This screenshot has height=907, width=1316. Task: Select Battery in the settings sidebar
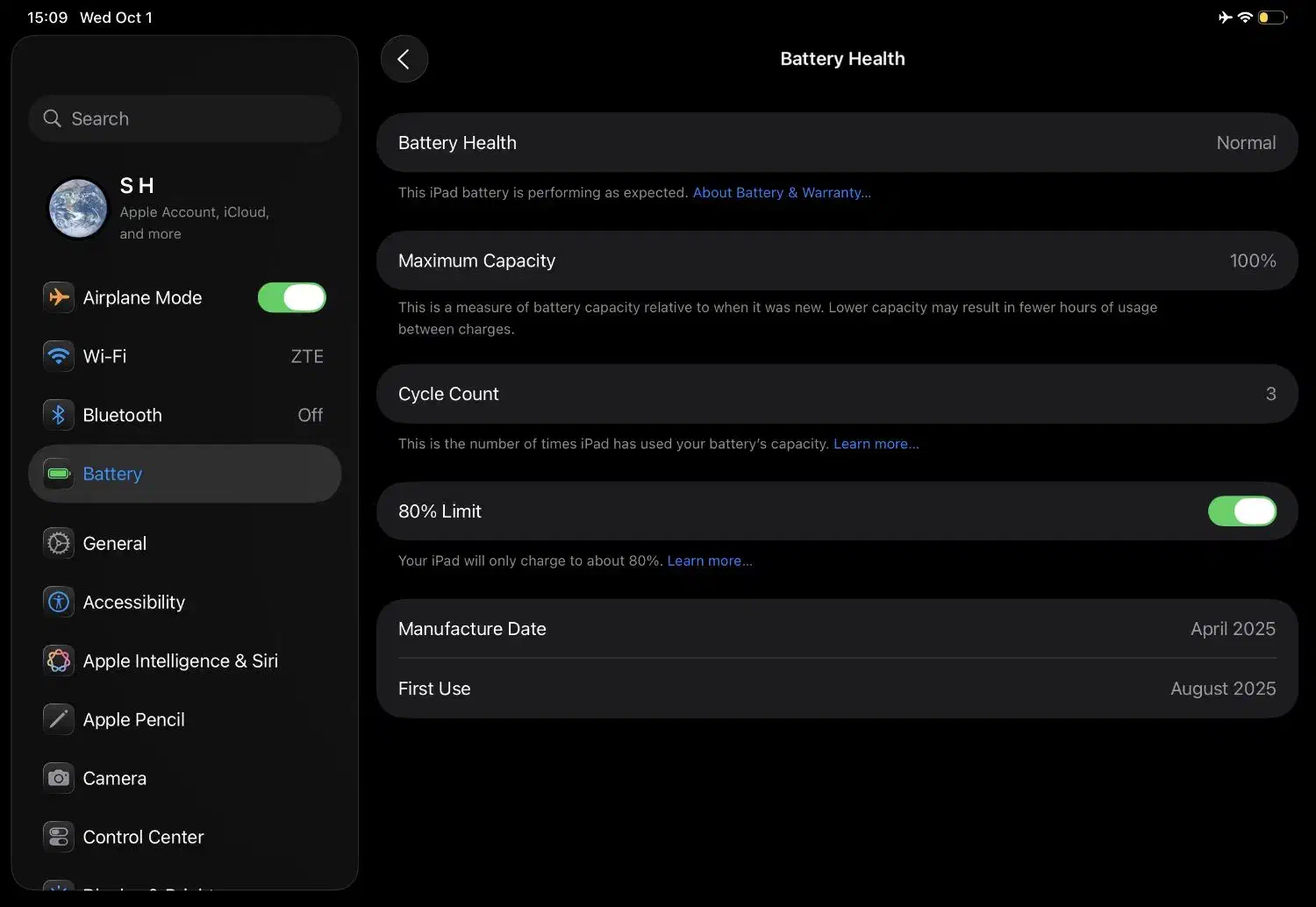184,474
